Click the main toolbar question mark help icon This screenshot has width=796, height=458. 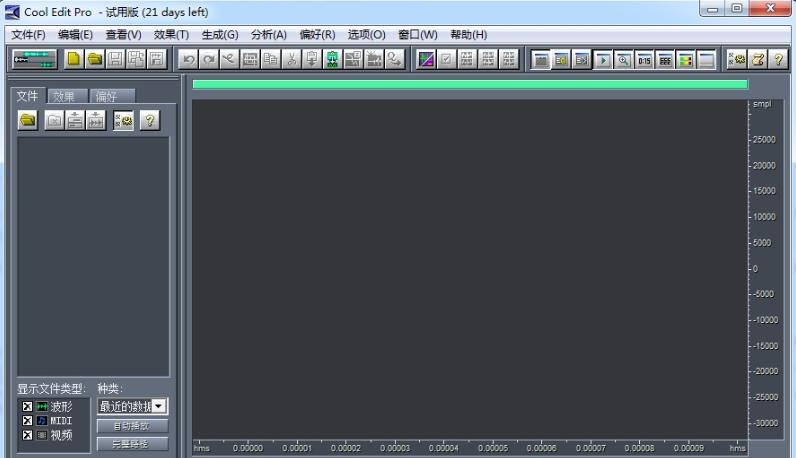(x=778, y=59)
